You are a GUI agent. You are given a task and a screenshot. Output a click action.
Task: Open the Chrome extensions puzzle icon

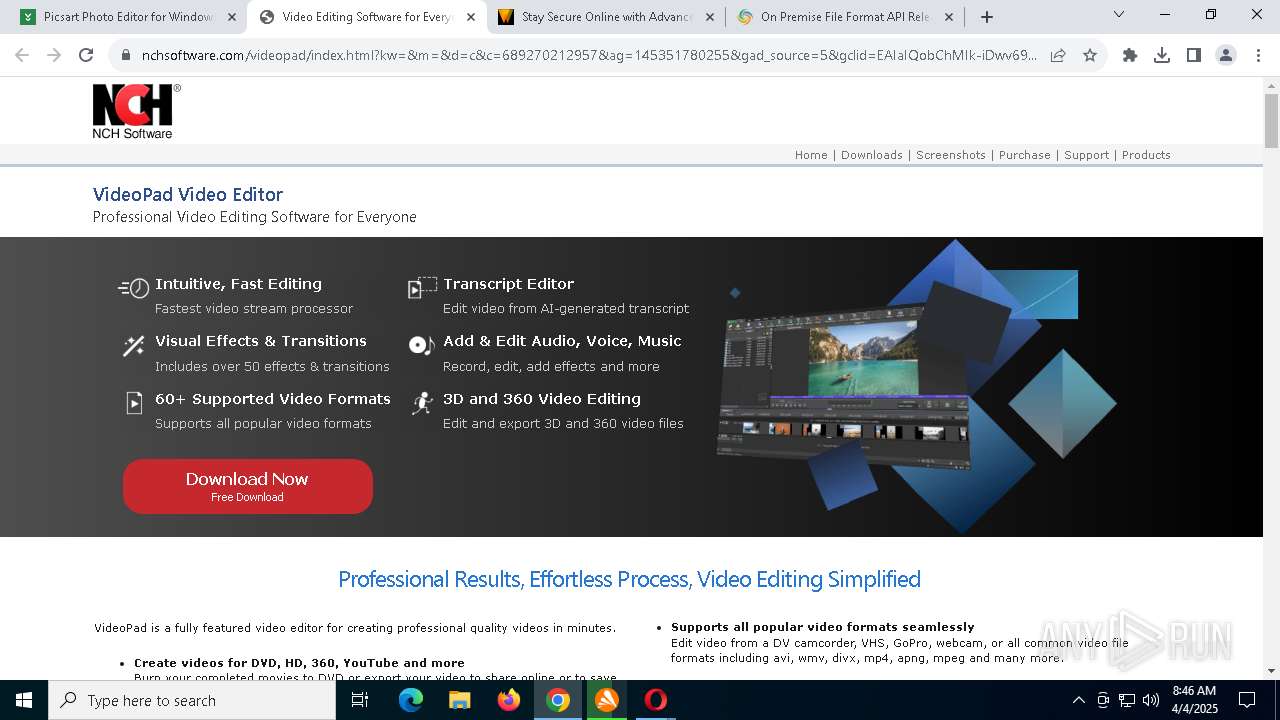pyautogui.click(x=1130, y=55)
